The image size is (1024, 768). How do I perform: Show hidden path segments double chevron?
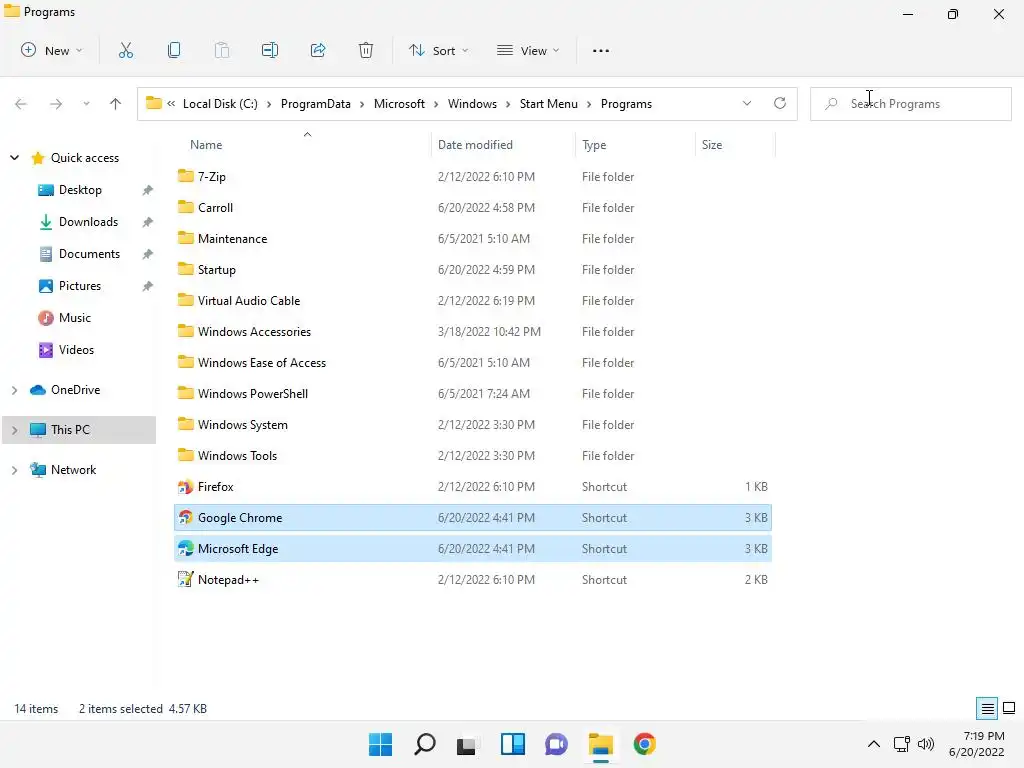tap(171, 103)
